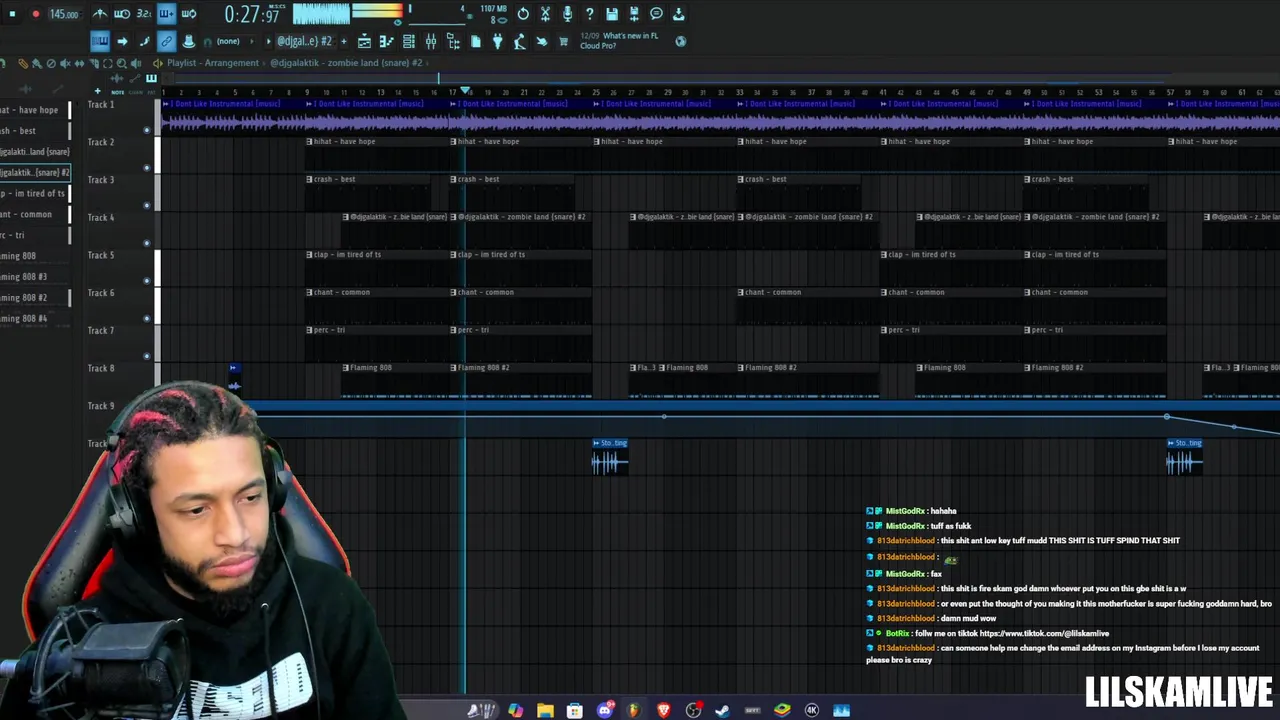
Task: Click the render/export audio icon
Action: [633, 14]
